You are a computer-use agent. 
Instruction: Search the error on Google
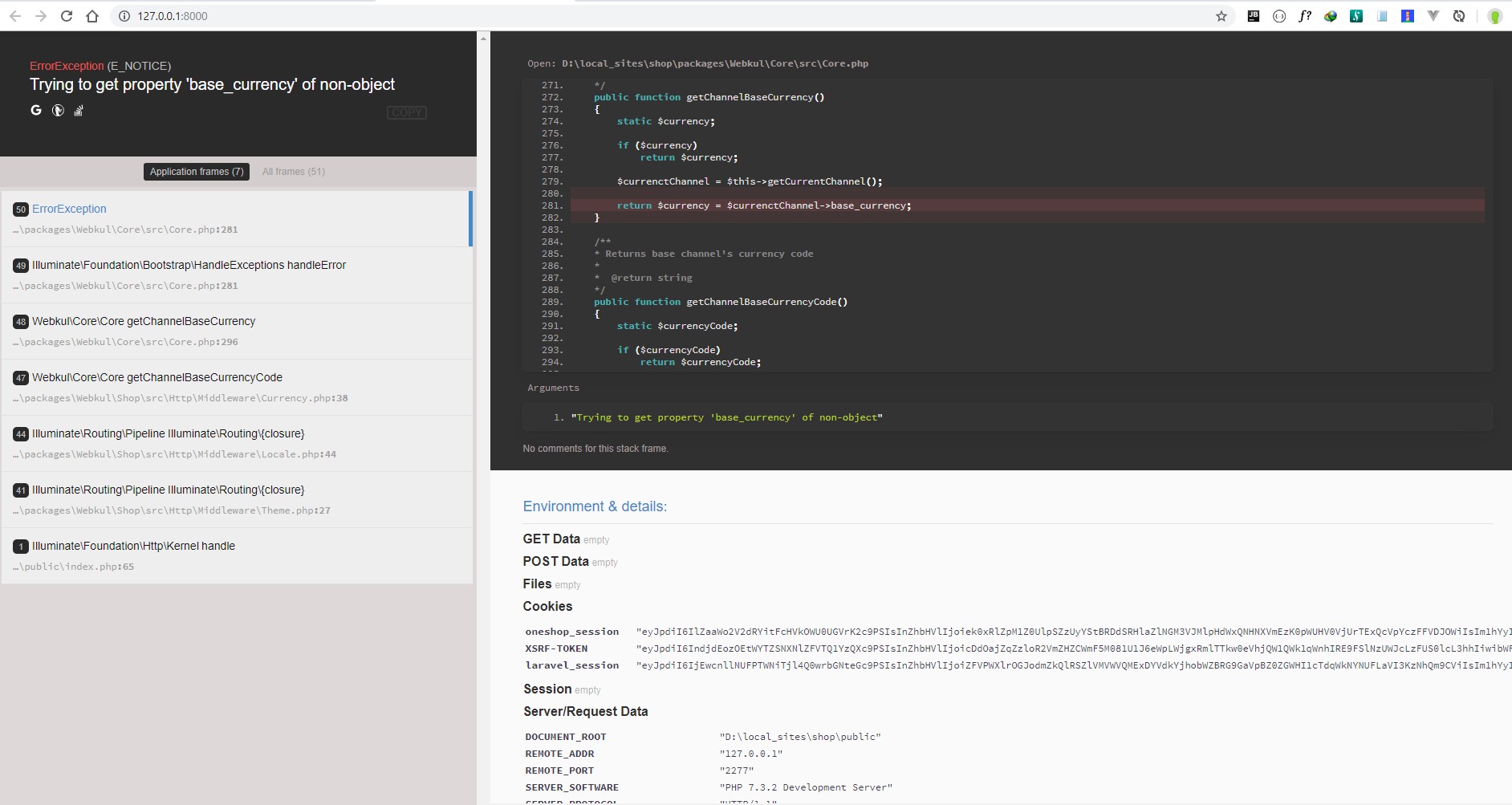click(x=36, y=110)
